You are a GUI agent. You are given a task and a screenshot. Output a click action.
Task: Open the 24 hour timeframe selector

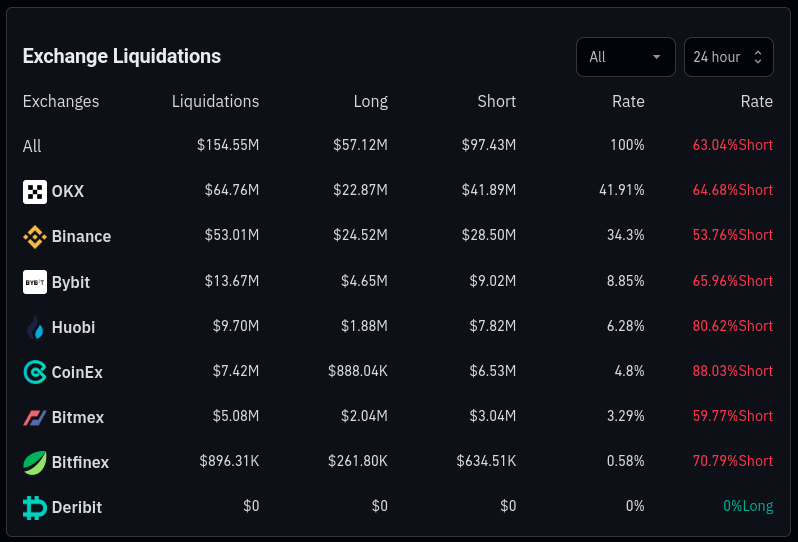click(x=728, y=57)
